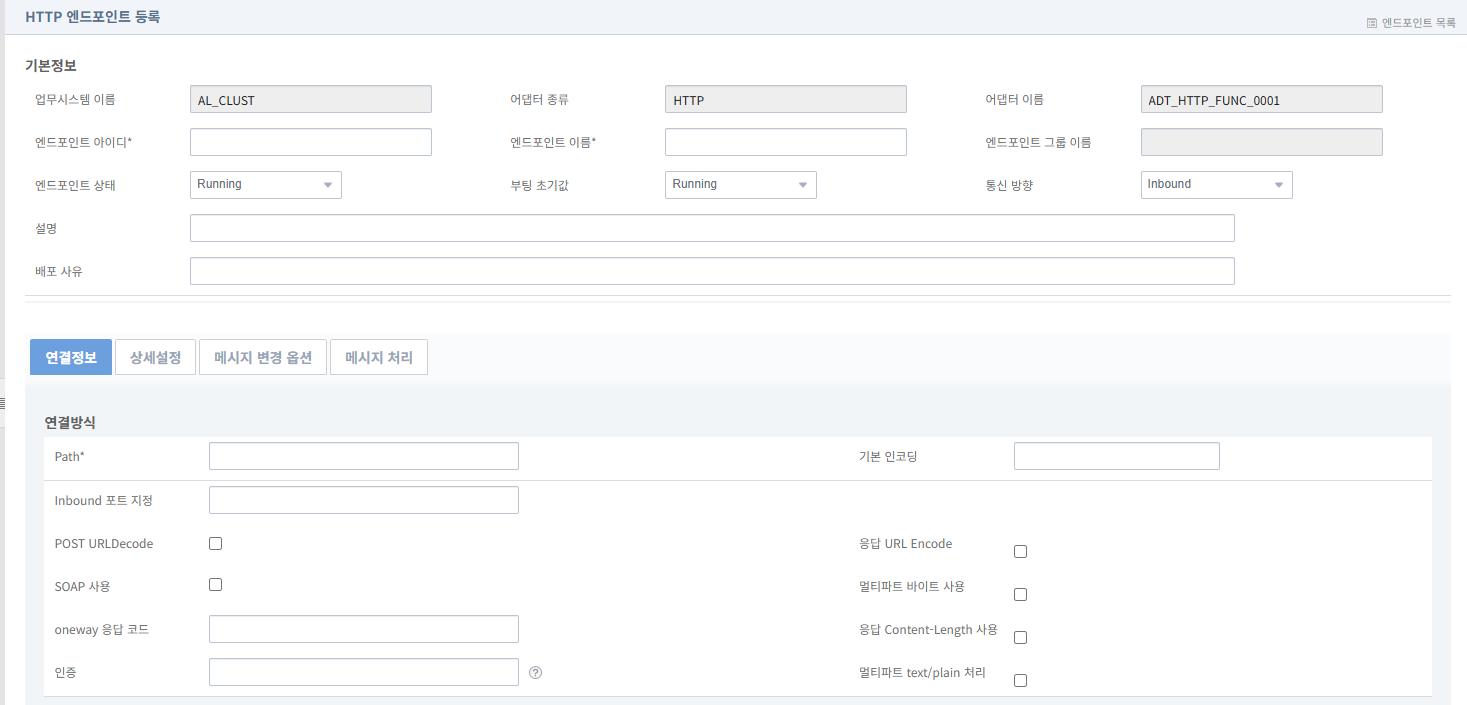Focus the Path input field
This screenshot has height=705, width=1467.
pos(364,456)
